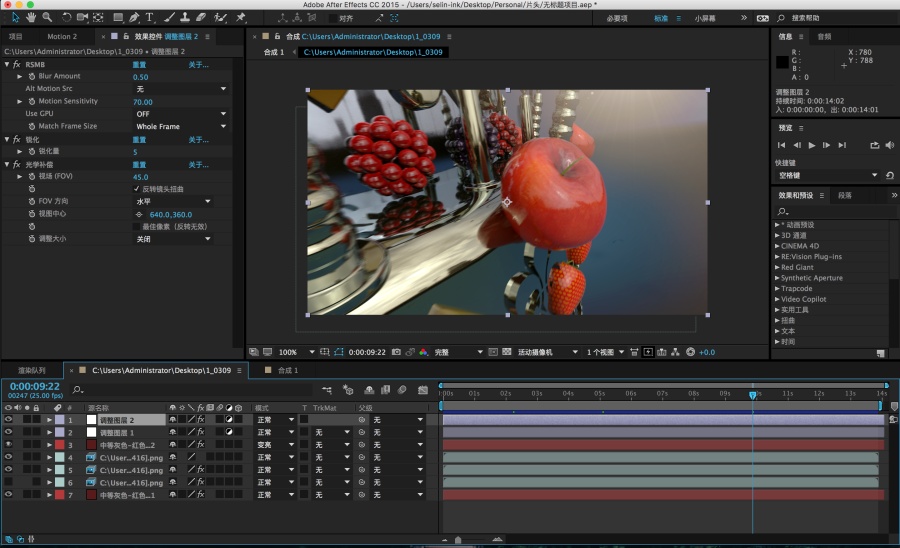Viewport: 900px width, 548px height.
Task: Hide layer 4 using eye icon
Action: pyautogui.click(x=8, y=457)
